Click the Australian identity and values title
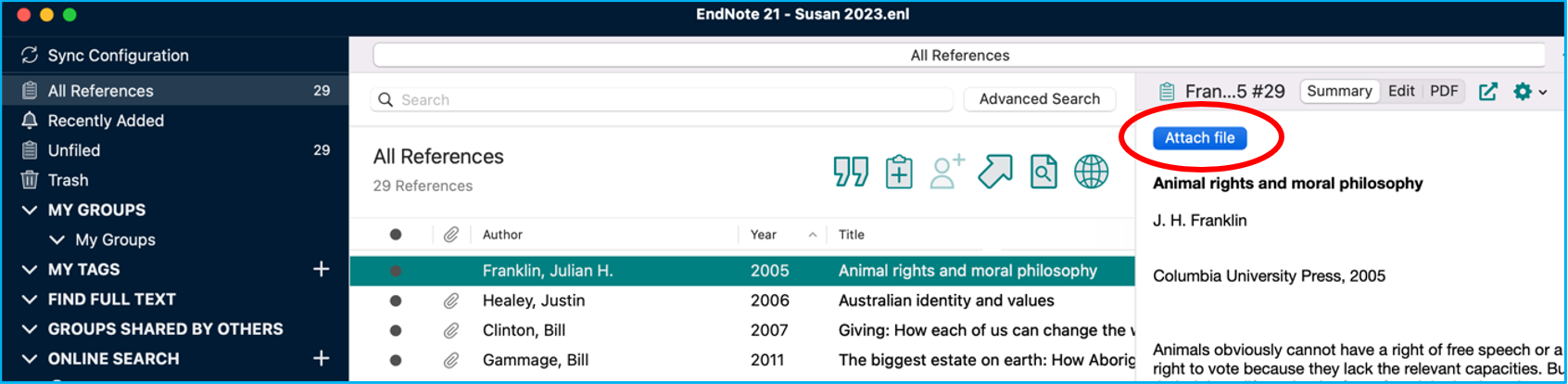The width and height of the screenshot is (1568, 384). (x=946, y=301)
